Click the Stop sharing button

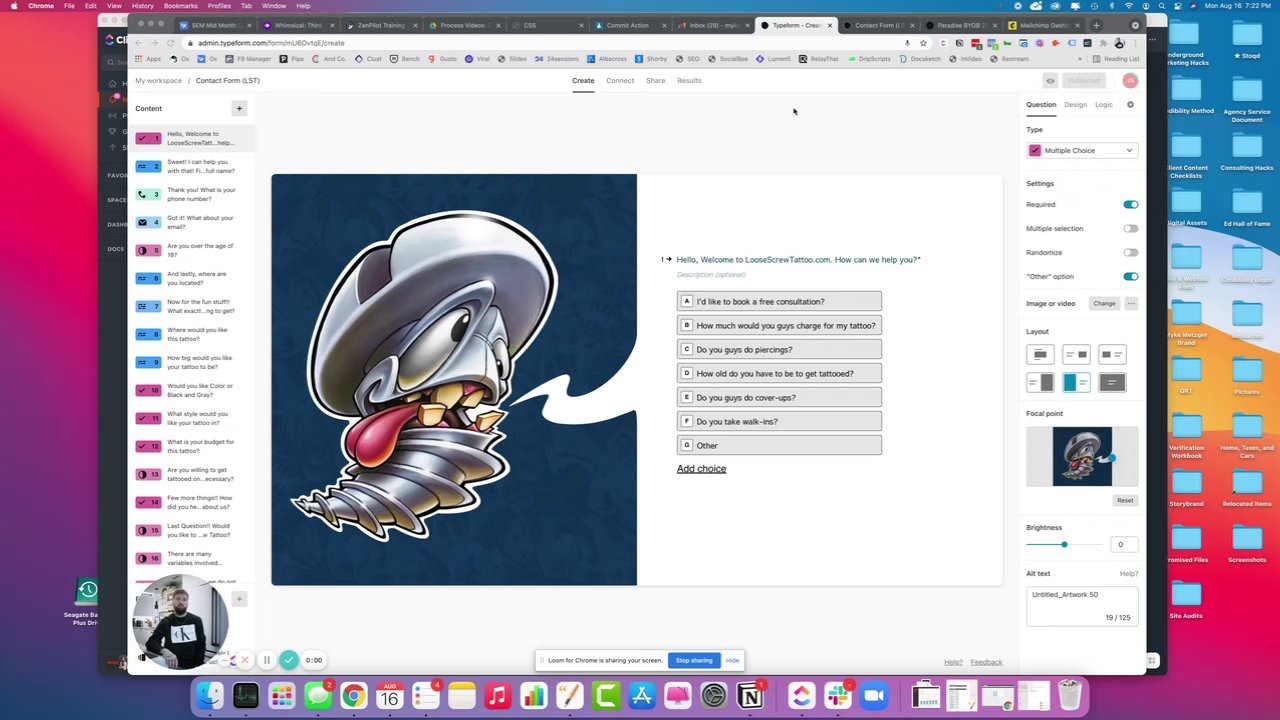694,660
